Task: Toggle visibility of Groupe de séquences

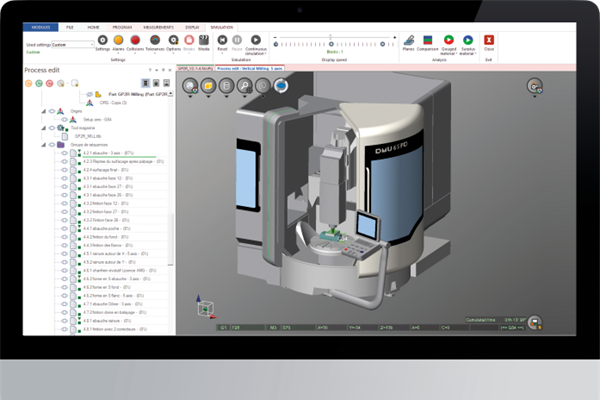Action: (x=52, y=145)
